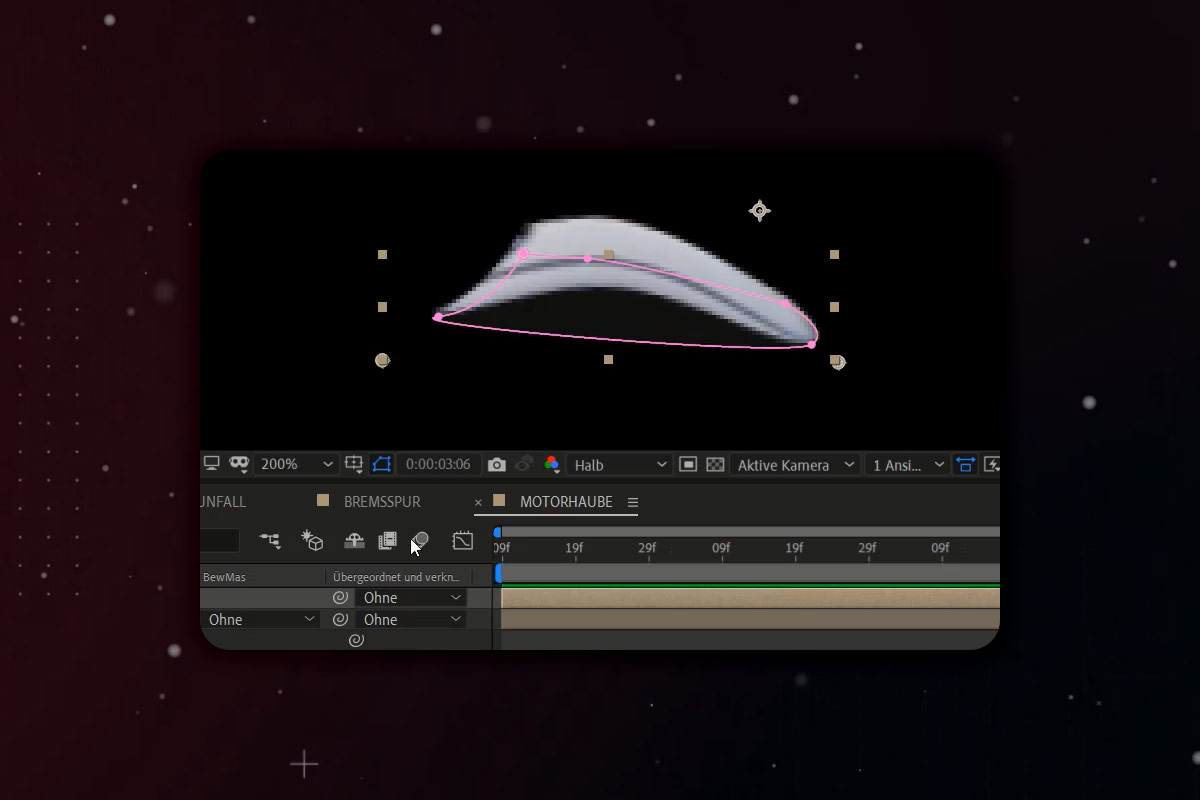Open the composition mini-flowchart icon
The width and height of the screenshot is (1200, 800).
tap(270, 541)
